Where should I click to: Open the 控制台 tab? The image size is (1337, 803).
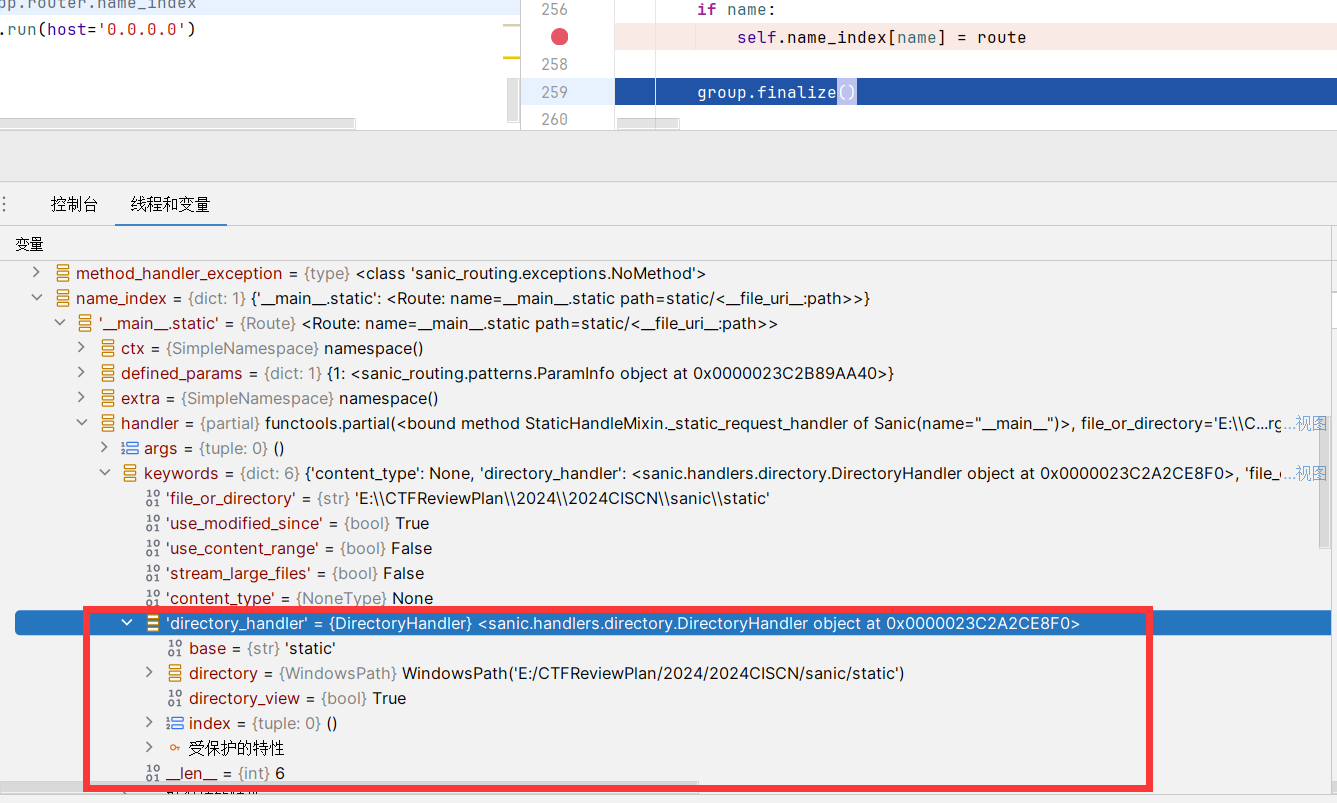click(x=75, y=204)
